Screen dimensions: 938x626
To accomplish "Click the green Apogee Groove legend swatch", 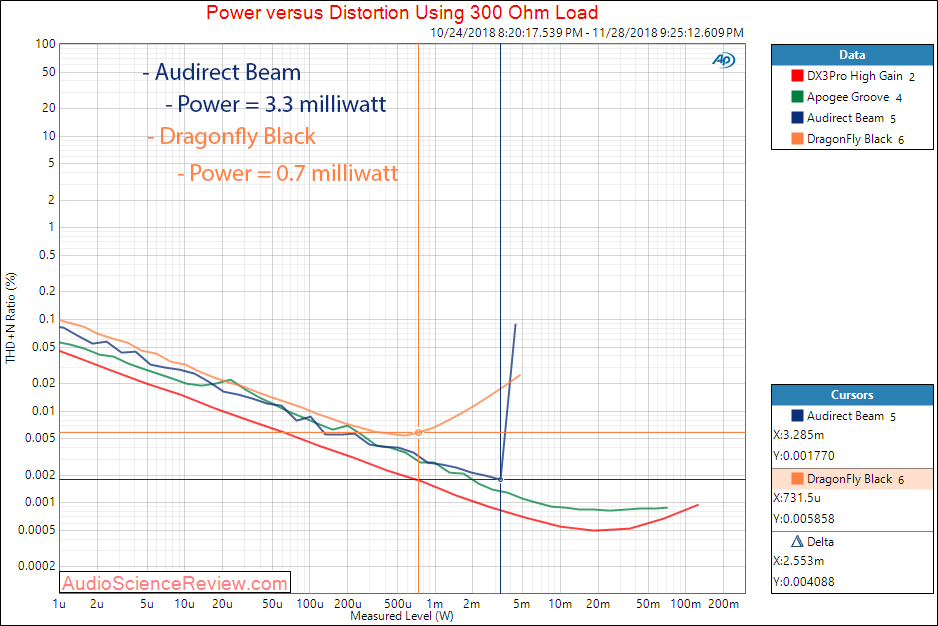I will 797,97.
